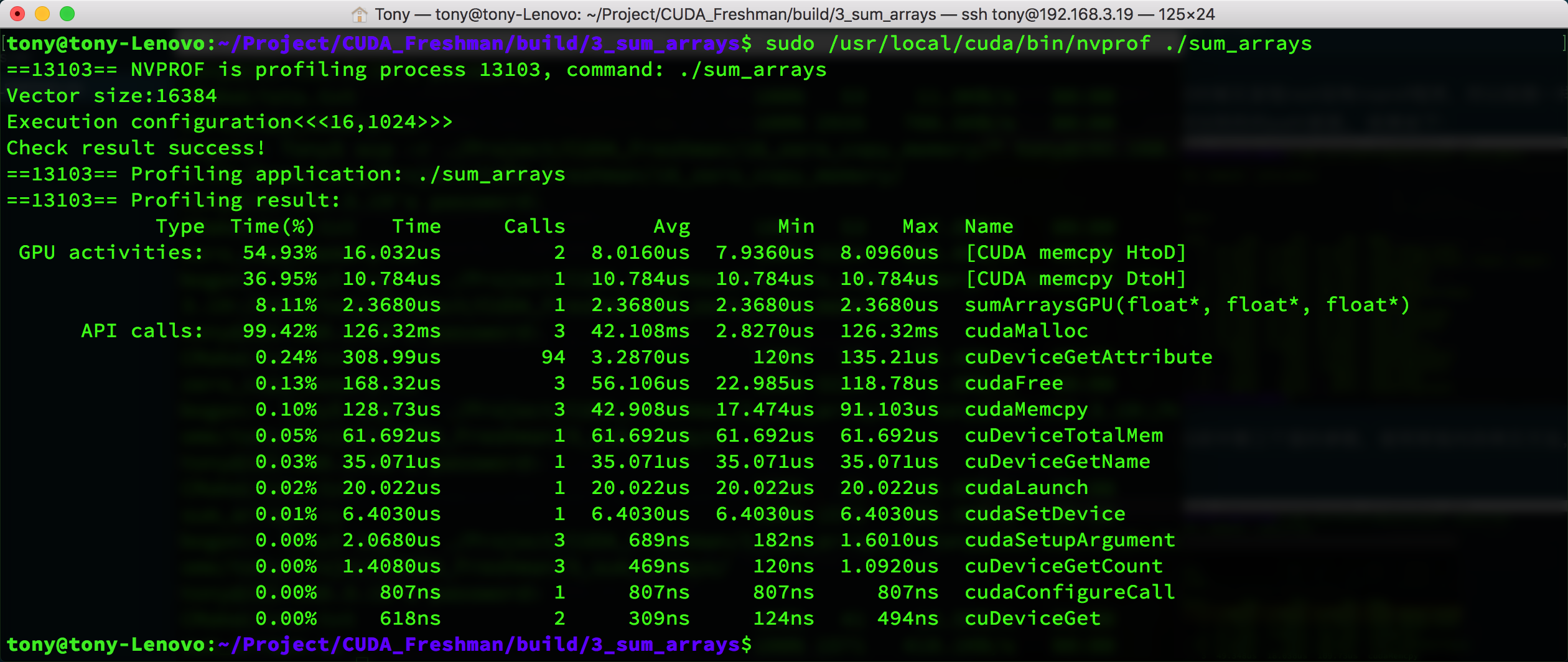The image size is (1568, 662).
Task: Click the 'Check result success!' message
Action: coord(136,148)
